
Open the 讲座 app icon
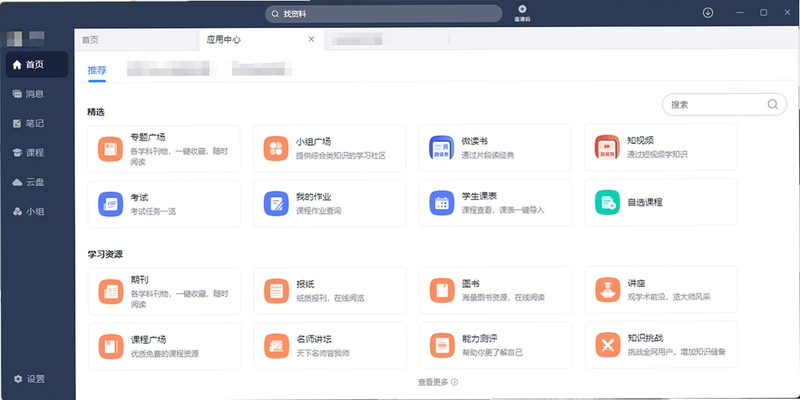(608, 290)
